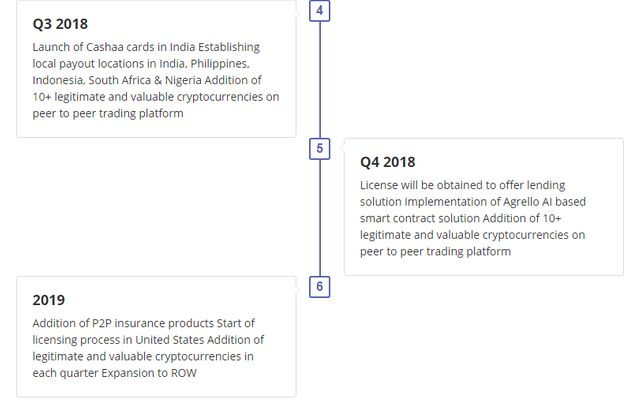The height and width of the screenshot is (406, 640).
Task: Click 'peer to peer trading platform' in Q3 card
Action: click(x=108, y=113)
